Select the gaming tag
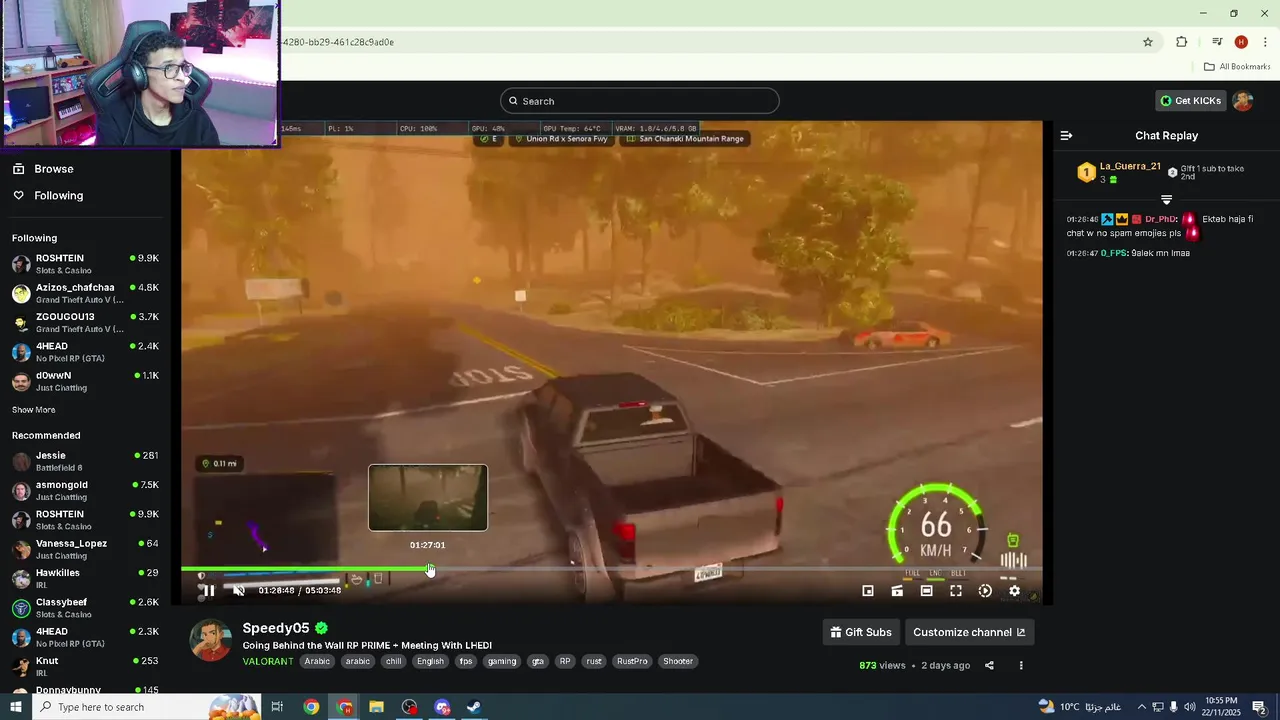 (502, 661)
